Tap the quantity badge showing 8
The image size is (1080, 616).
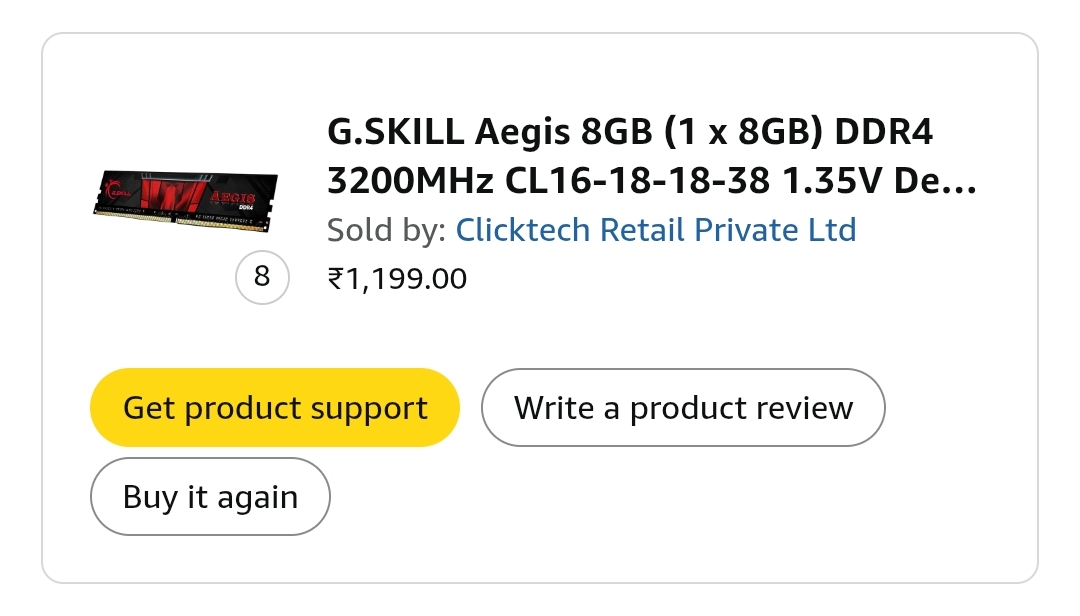point(262,277)
